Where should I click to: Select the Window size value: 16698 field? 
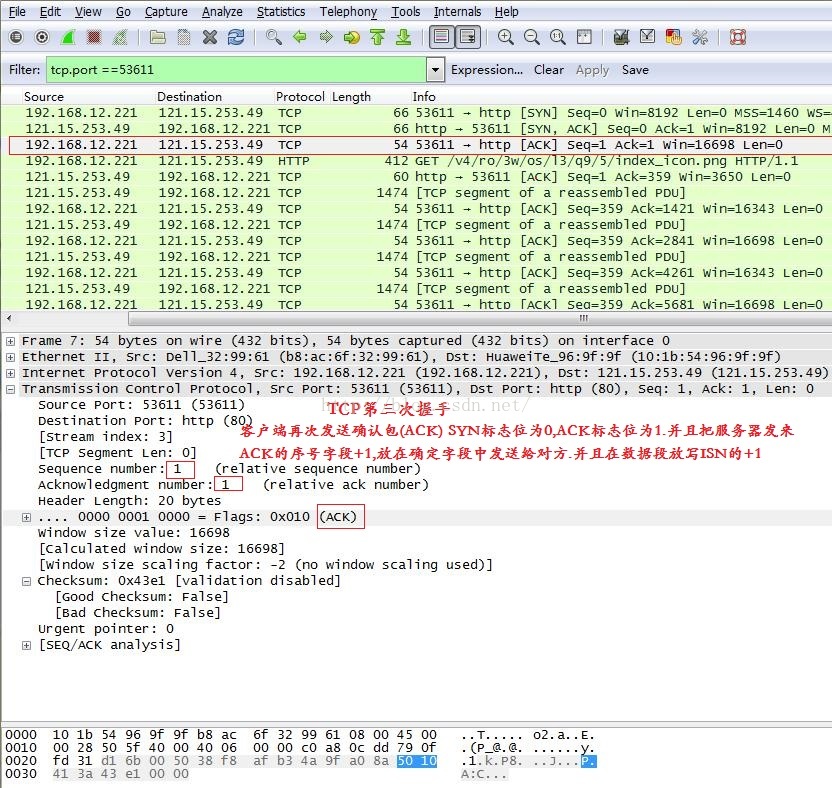(x=134, y=533)
